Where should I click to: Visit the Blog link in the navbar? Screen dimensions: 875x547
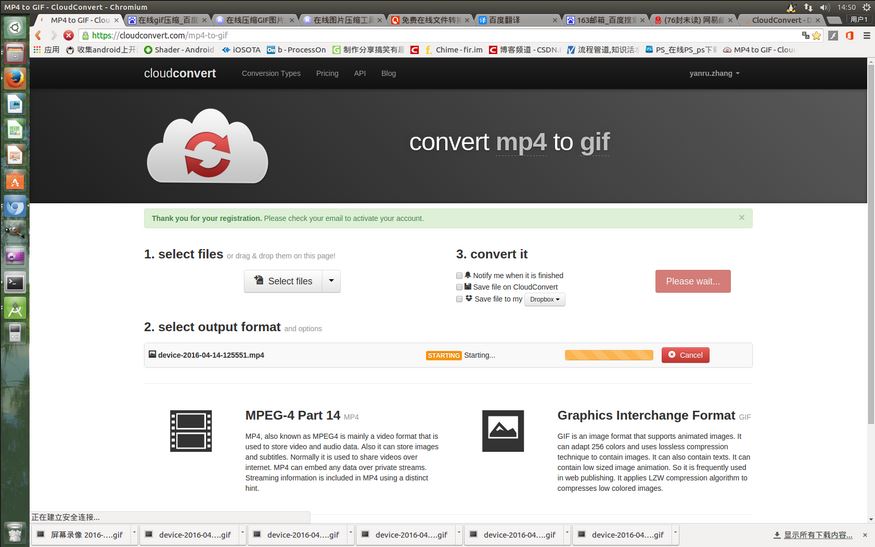[388, 73]
